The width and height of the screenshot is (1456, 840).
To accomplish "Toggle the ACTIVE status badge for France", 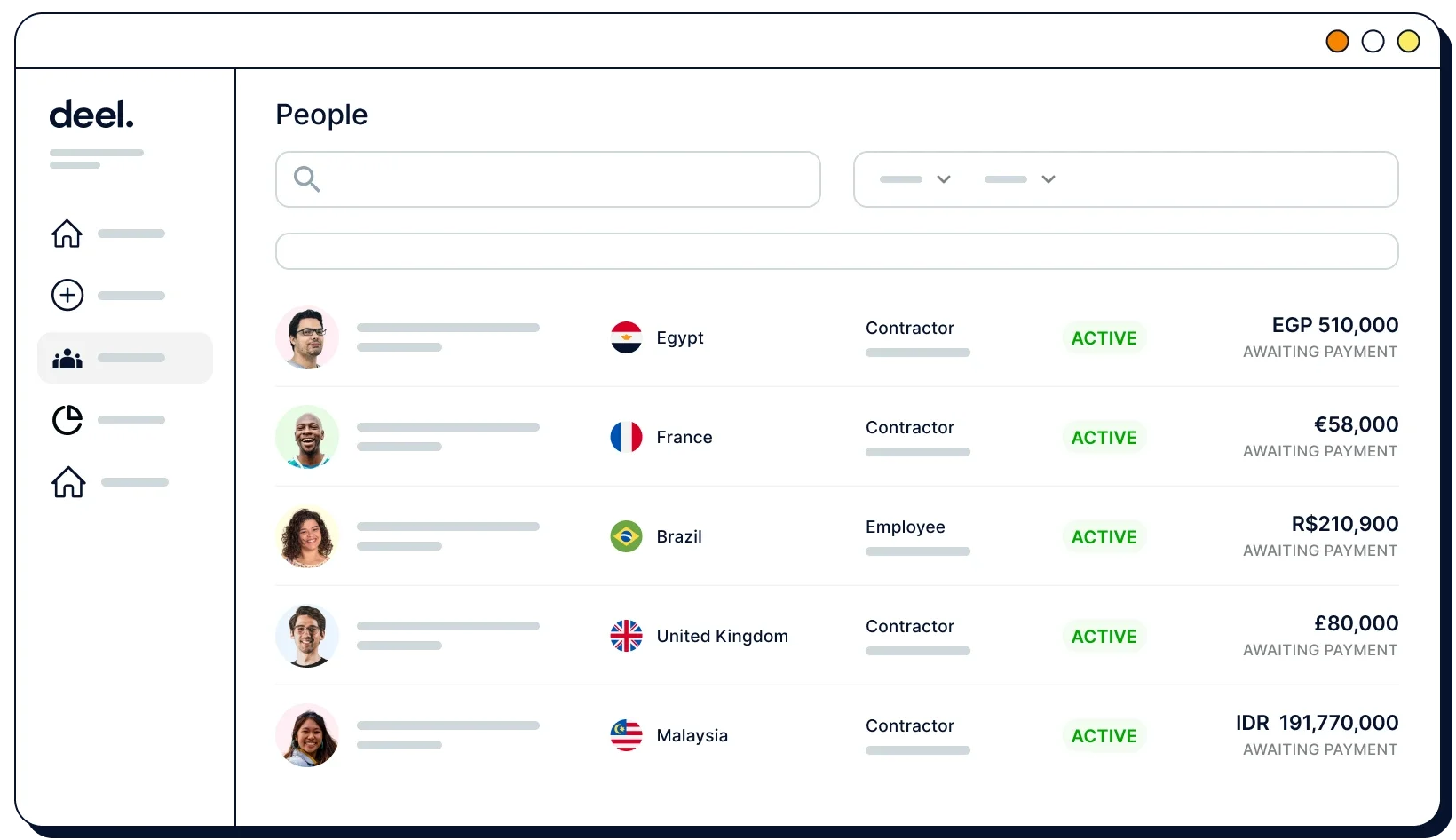I will tap(1103, 437).
